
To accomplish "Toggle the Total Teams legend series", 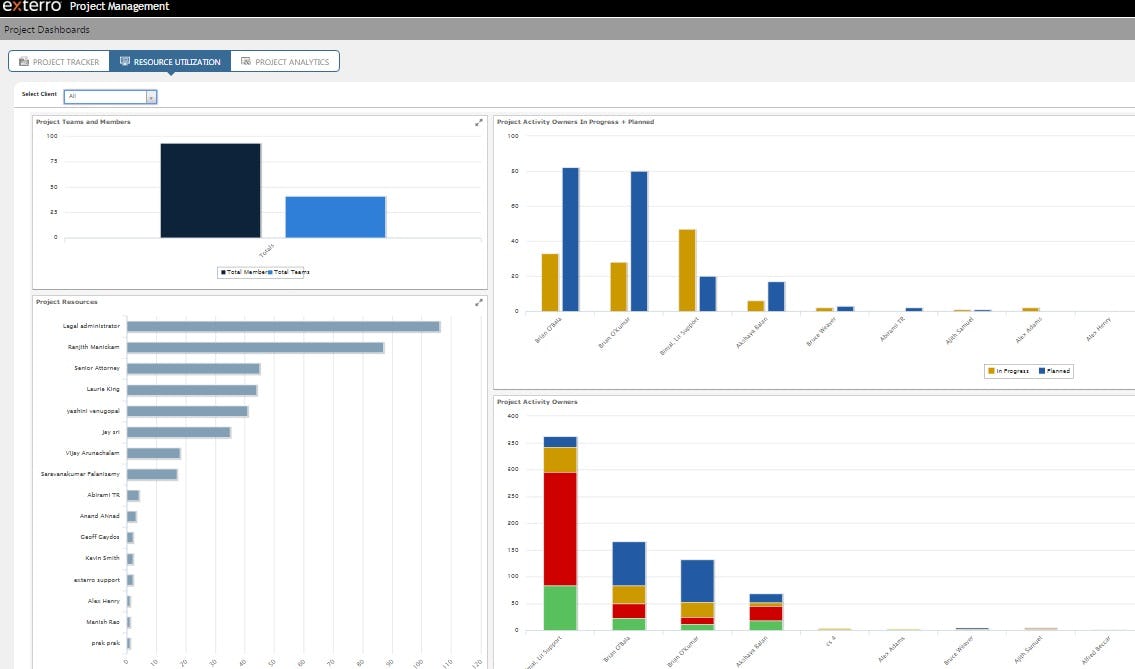I will tap(290, 272).
